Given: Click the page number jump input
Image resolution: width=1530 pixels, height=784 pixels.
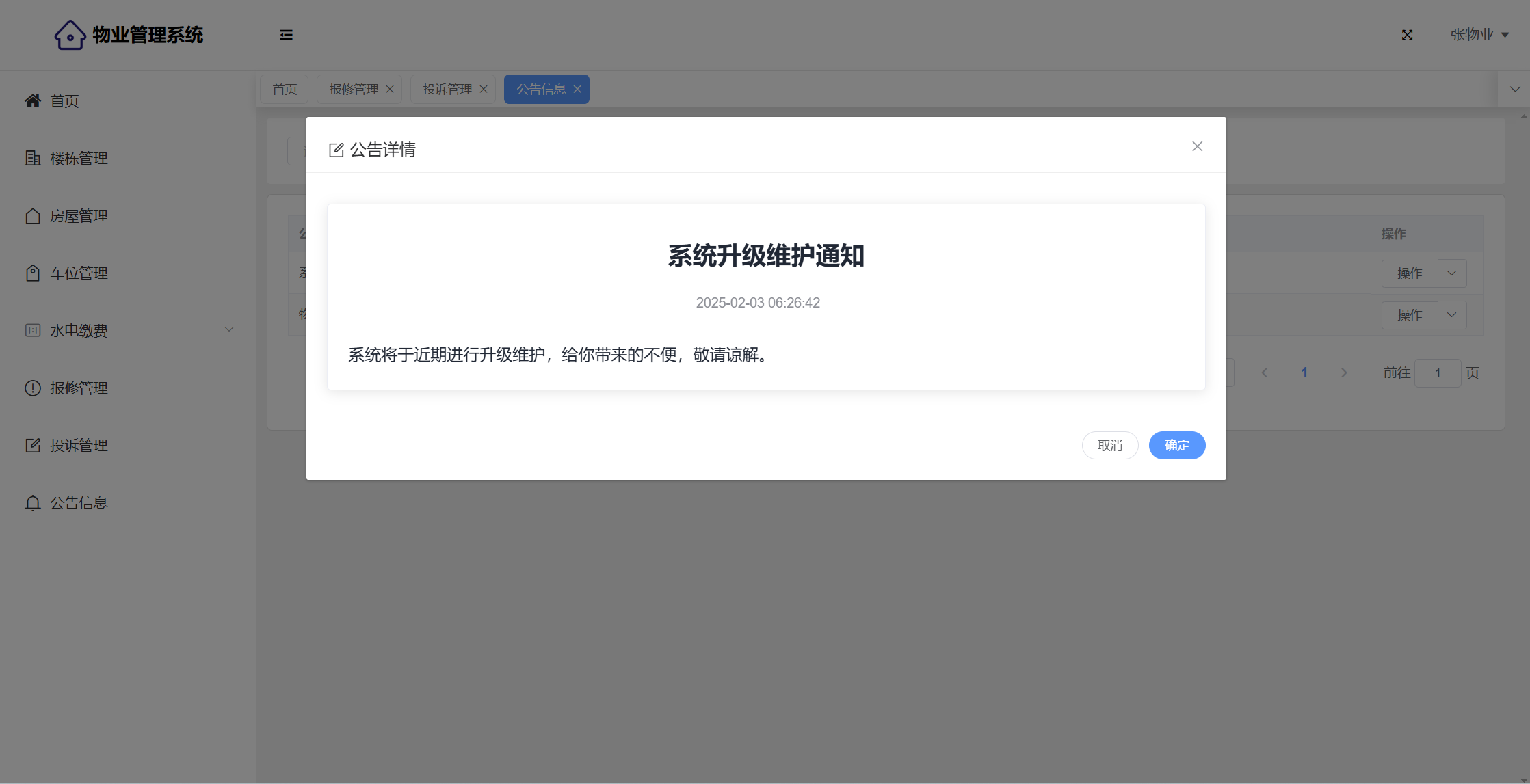Looking at the screenshot, I should pyautogui.click(x=1437, y=373).
